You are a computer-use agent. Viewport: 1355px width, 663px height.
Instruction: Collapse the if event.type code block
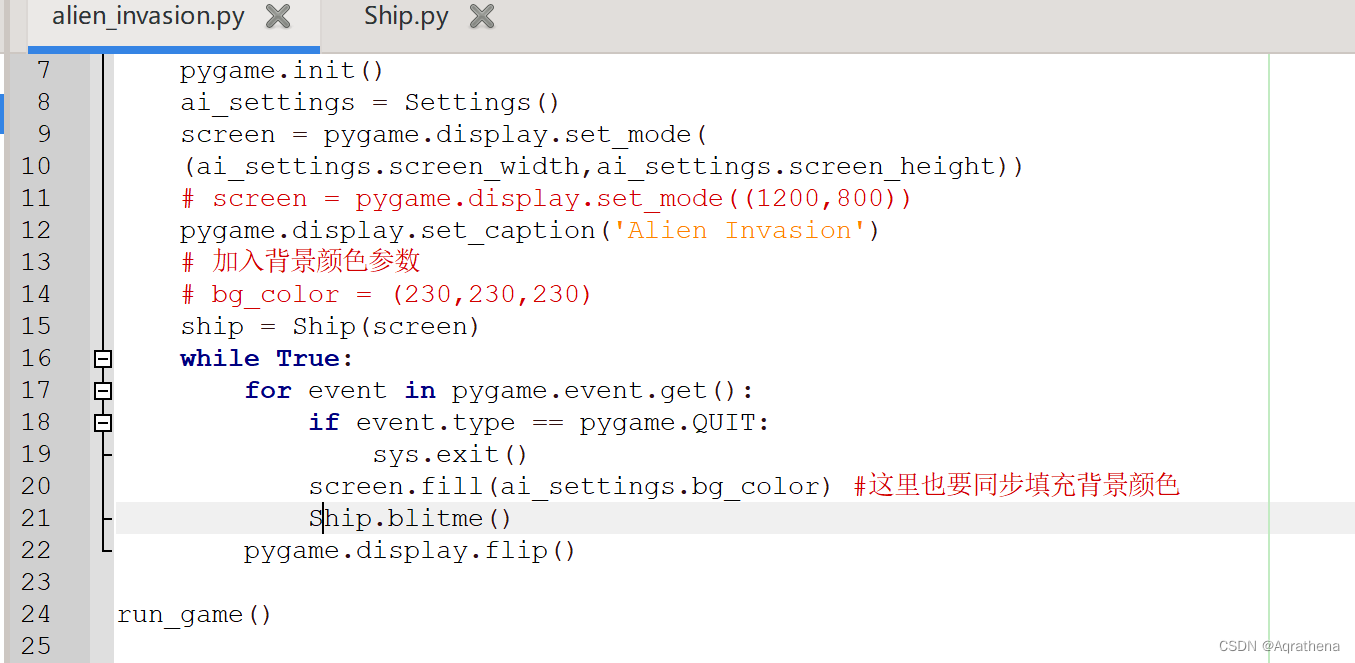click(x=102, y=422)
